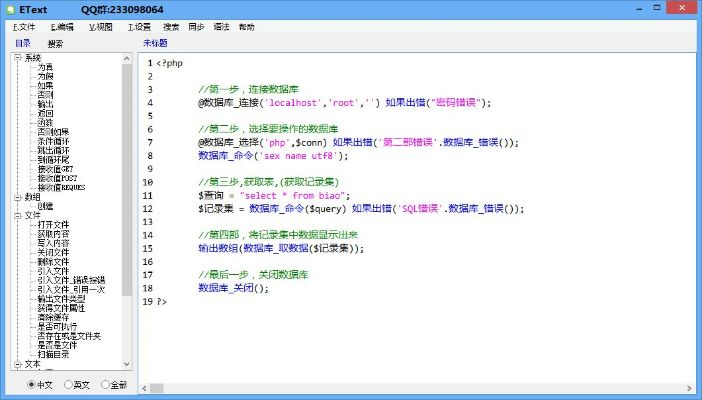Screen dimensions: 702x400
Task: Click the sidebar scroll-up arrow
Action: pos(126,58)
